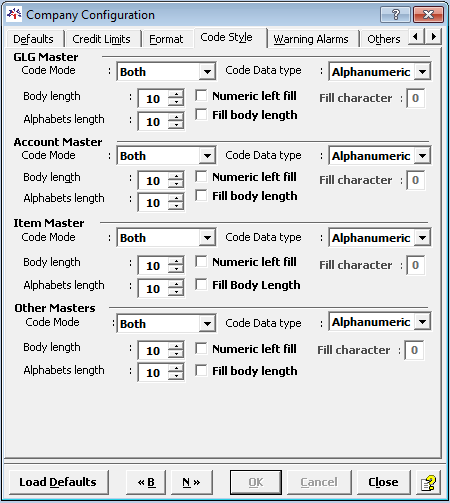Click the question mark help button in title bar
450x503 pixels.
click(x=395, y=15)
